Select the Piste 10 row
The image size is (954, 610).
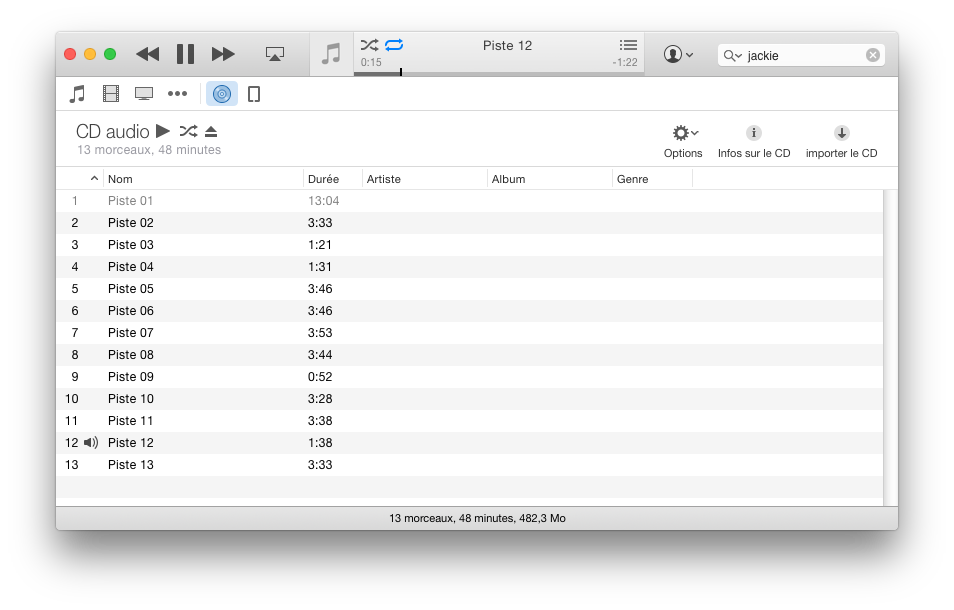469,398
